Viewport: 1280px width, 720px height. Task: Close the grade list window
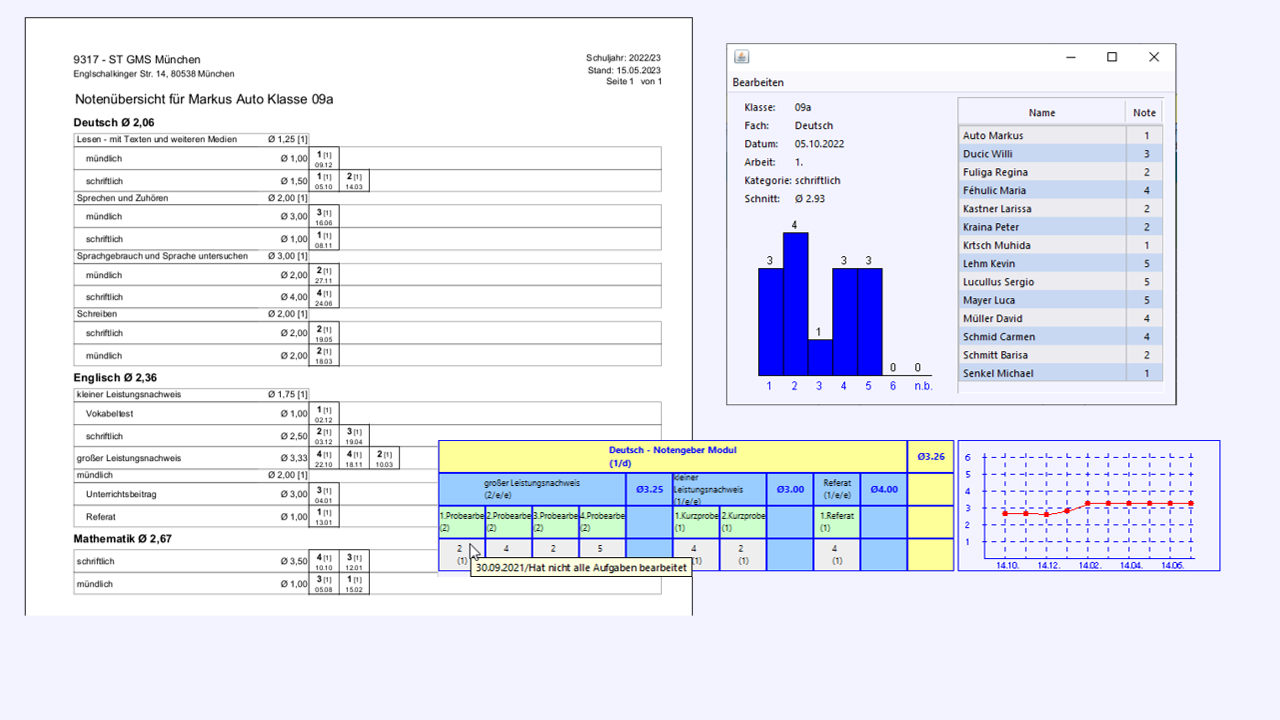1153,57
